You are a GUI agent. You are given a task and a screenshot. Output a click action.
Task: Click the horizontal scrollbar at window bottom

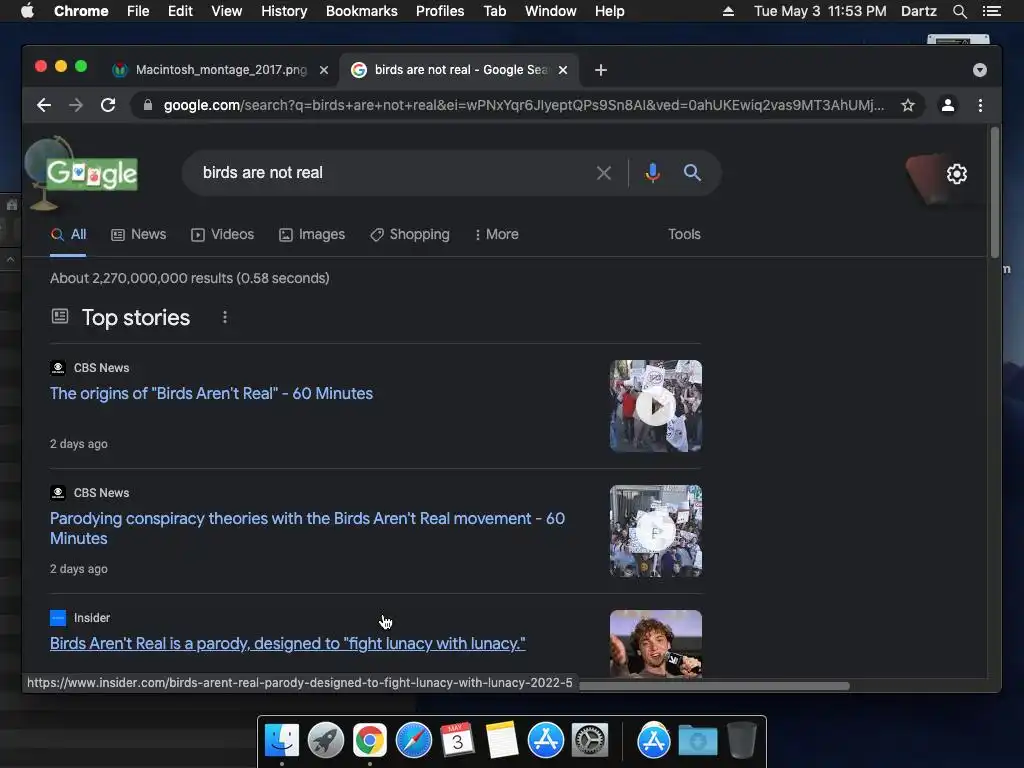point(714,686)
